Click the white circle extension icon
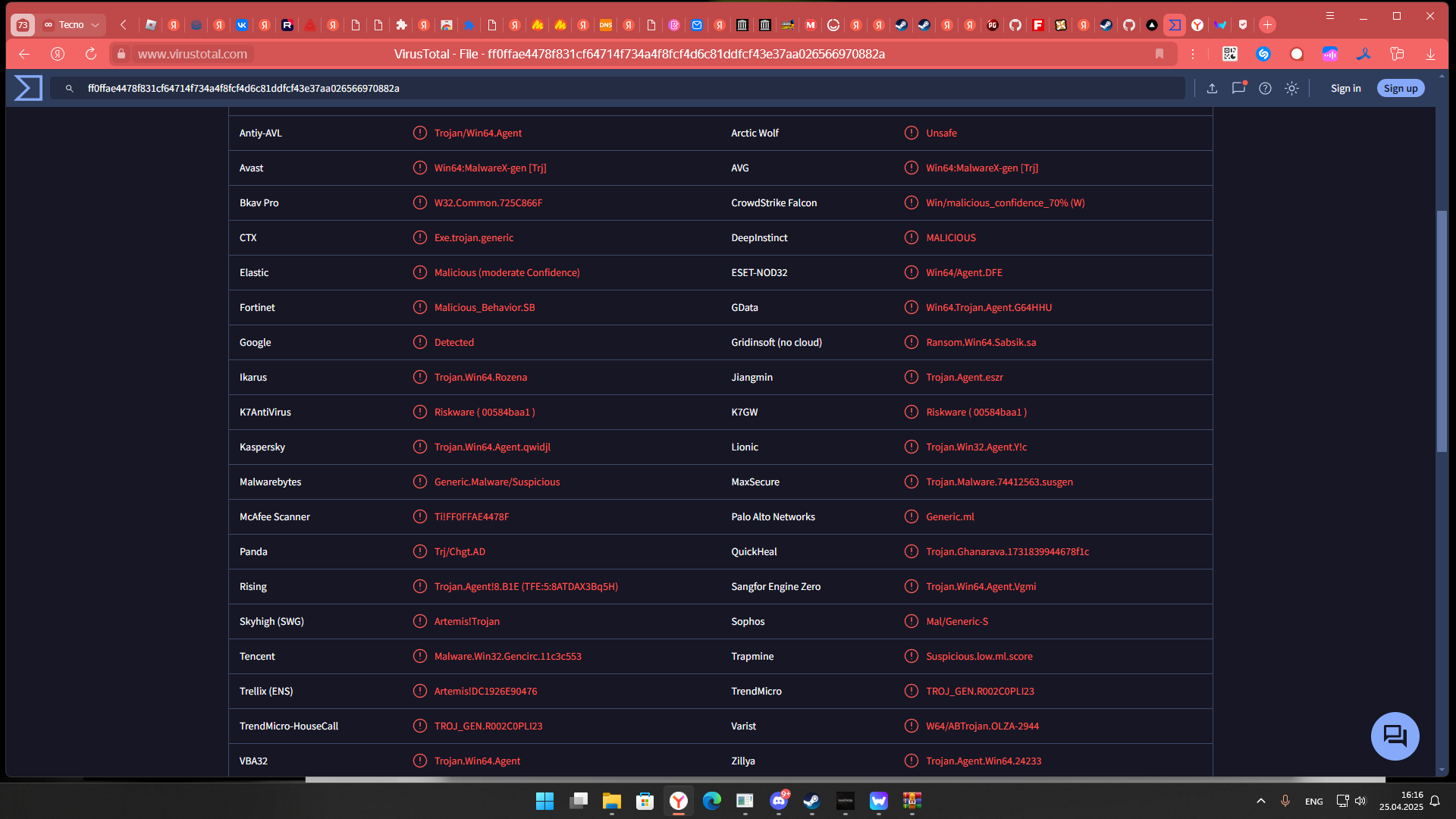This screenshot has height=819, width=1456. coord(1297,54)
